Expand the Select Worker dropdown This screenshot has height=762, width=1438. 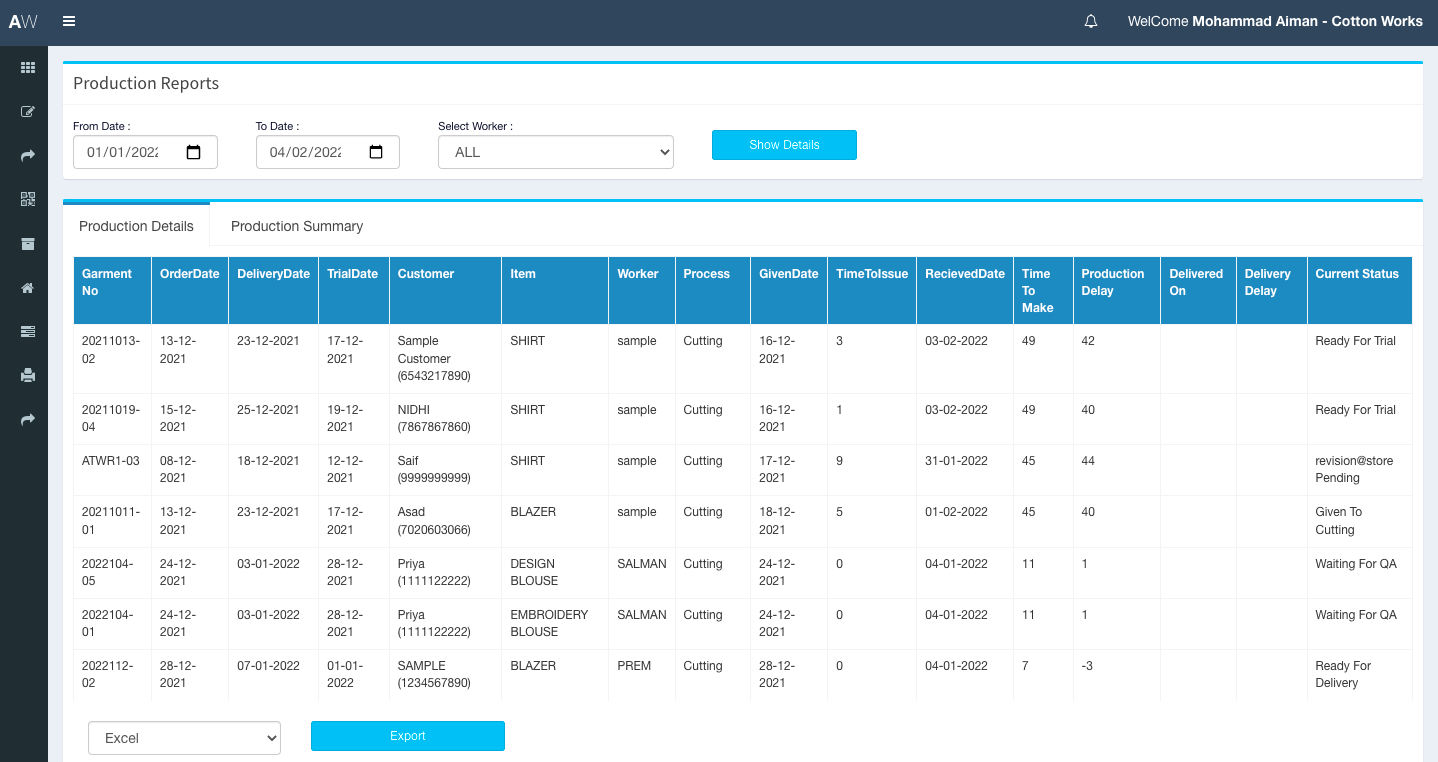coord(556,152)
